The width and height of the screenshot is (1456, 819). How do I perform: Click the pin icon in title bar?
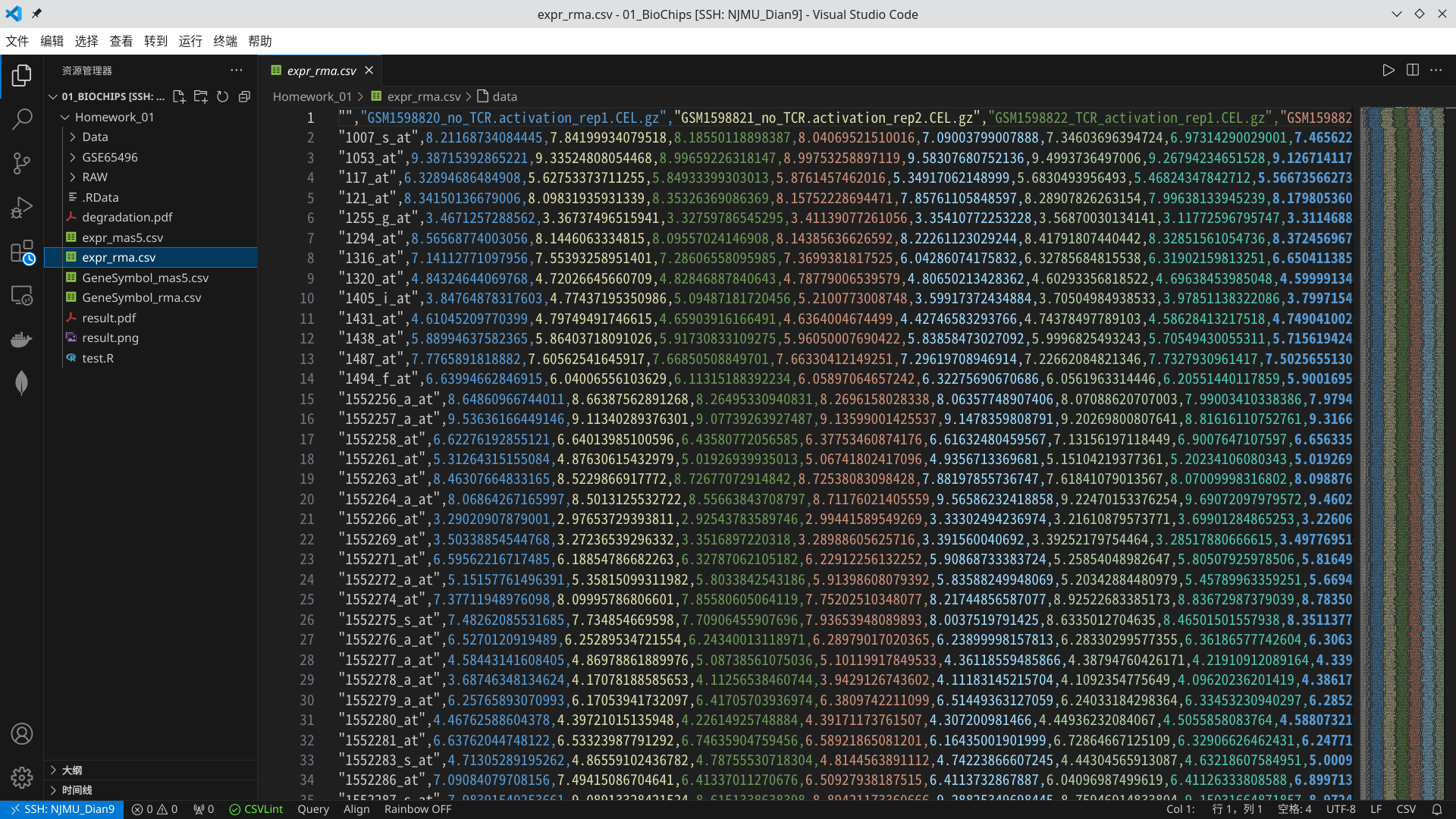[36, 14]
